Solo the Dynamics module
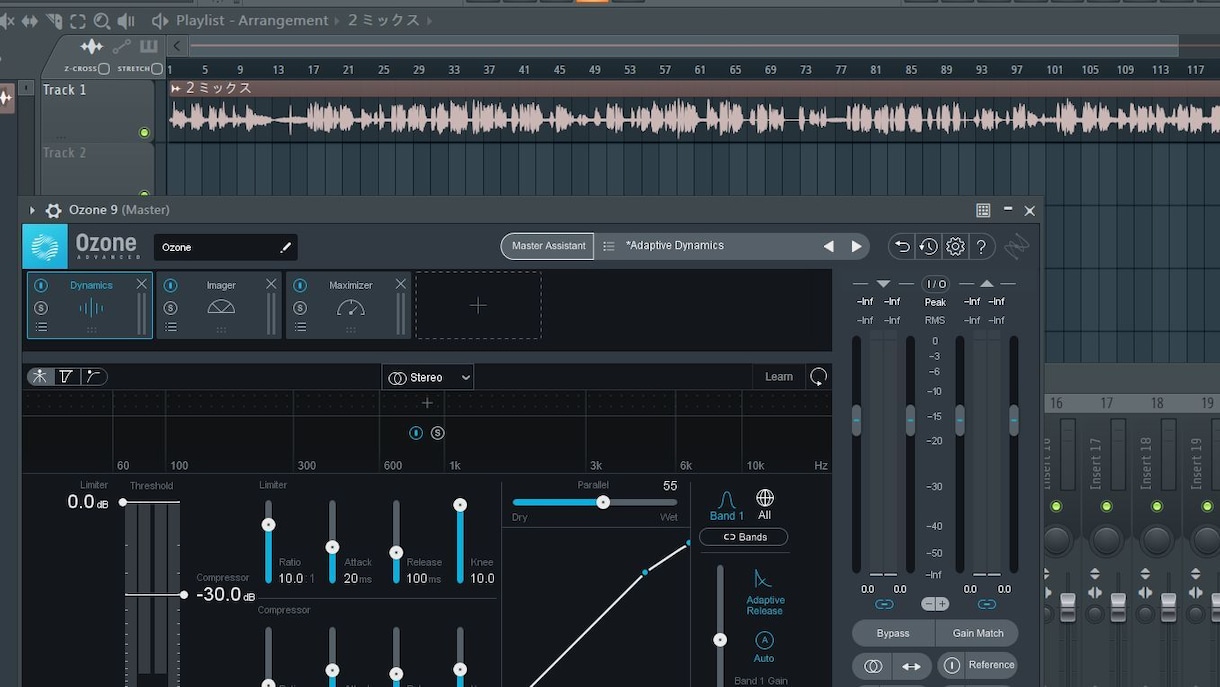The image size is (1220, 687). [x=41, y=308]
